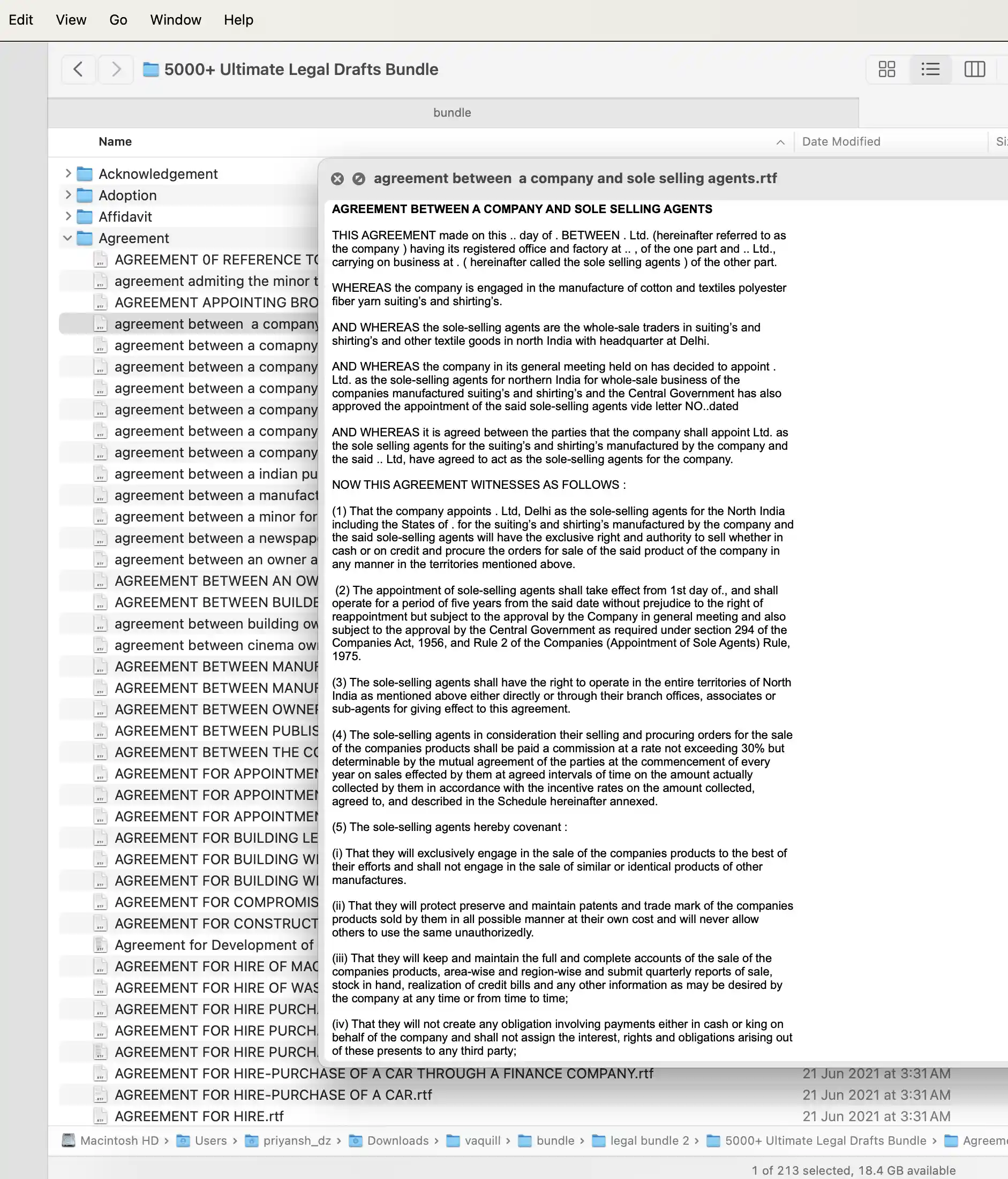Select AGREEMENT FOR HIRE-PURCHASE OF A CAR THROUGH A FINANCE COMPANY.rtf
This screenshot has height=1179, width=1008.
(x=384, y=1073)
